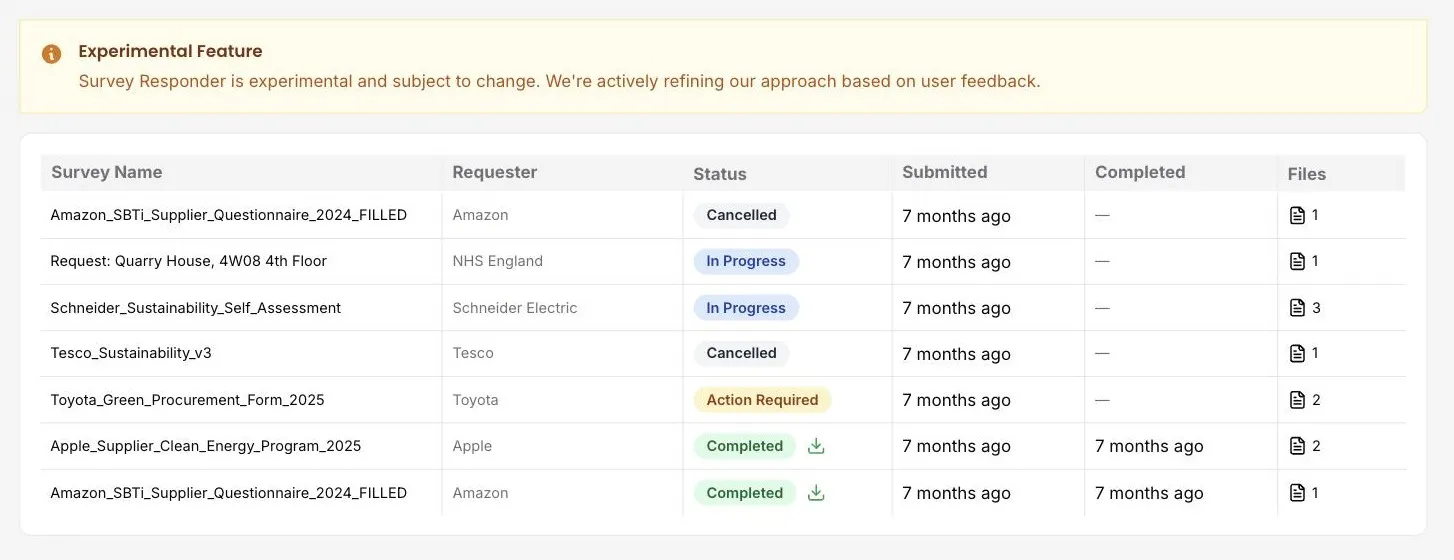Click the Files column header

click(1307, 174)
